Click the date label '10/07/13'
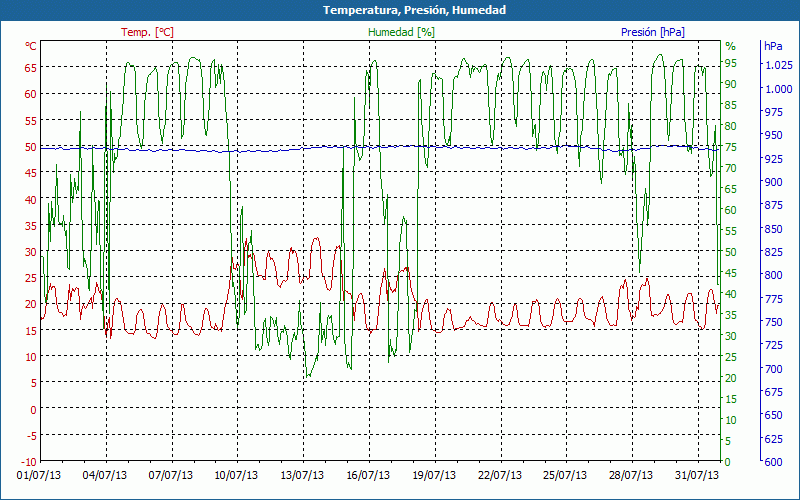This screenshot has width=800, height=500. [x=236, y=476]
